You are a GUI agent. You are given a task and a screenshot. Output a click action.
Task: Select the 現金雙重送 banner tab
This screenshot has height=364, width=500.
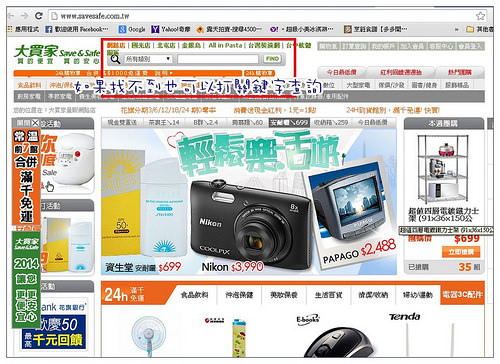click(x=122, y=122)
